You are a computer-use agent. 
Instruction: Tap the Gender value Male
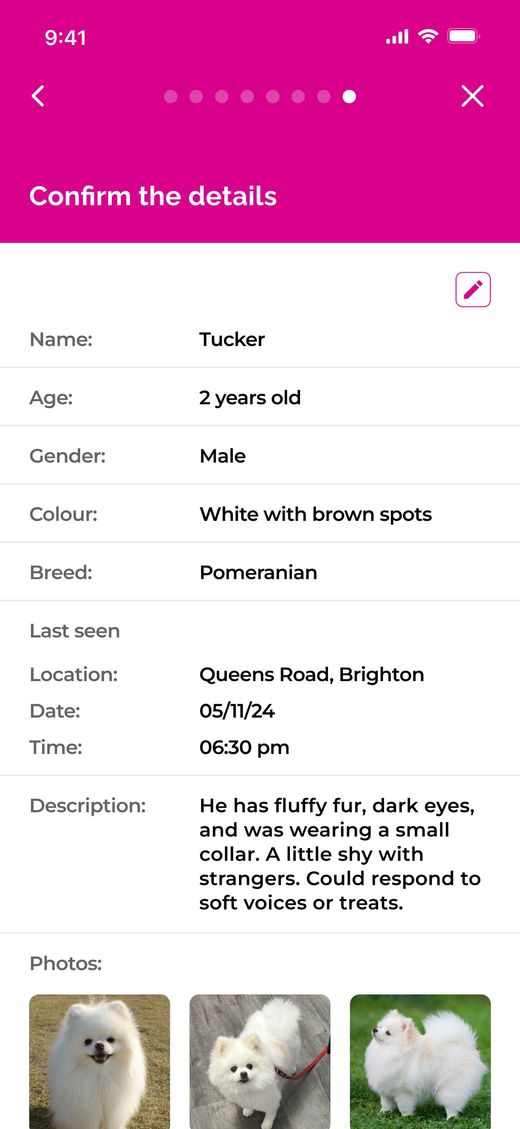pos(223,456)
